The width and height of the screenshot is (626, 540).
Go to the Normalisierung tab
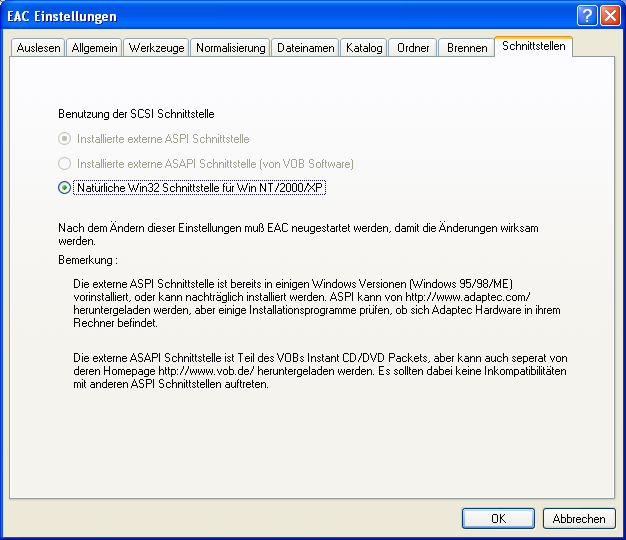pyautogui.click(x=230, y=48)
